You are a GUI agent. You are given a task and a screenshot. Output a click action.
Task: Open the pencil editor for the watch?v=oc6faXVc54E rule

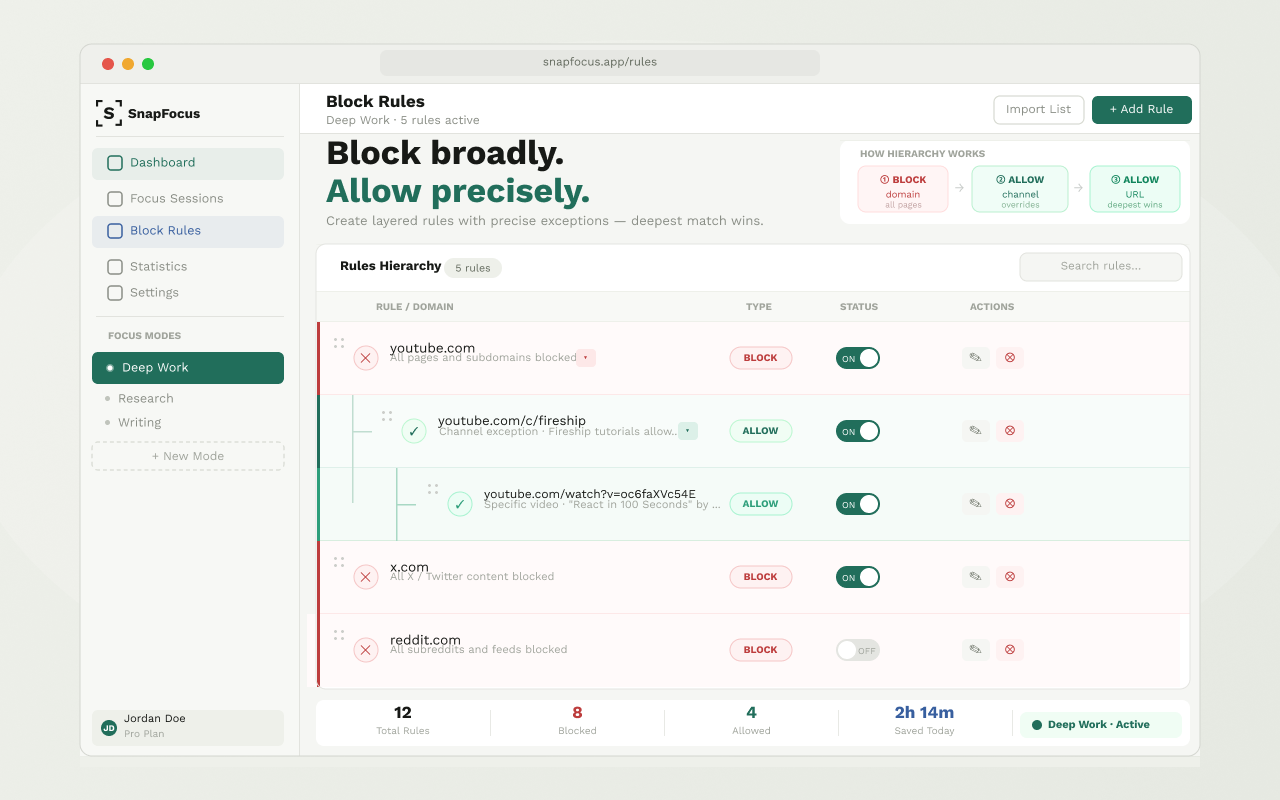point(975,504)
